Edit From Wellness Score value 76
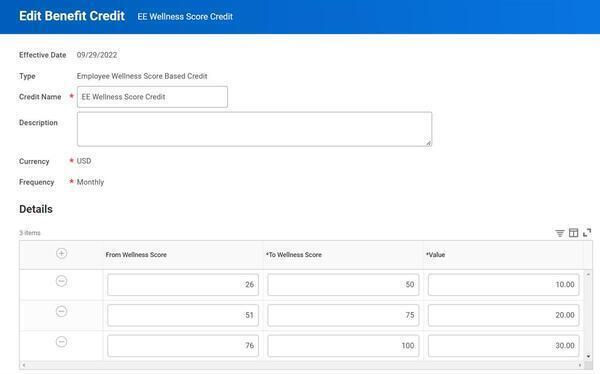The height and width of the screenshot is (374, 600). (183, 346)
